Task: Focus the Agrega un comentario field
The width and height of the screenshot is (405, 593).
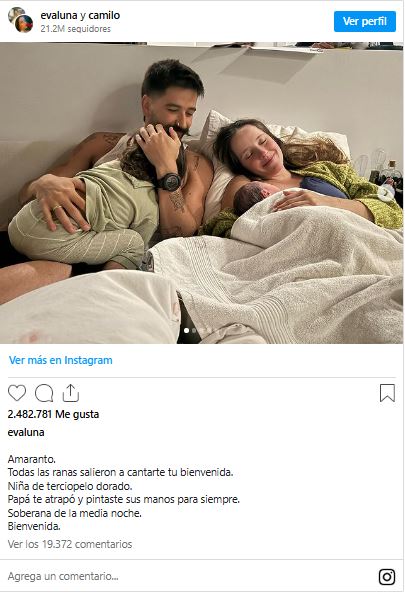Action: (x=189, y=576)
